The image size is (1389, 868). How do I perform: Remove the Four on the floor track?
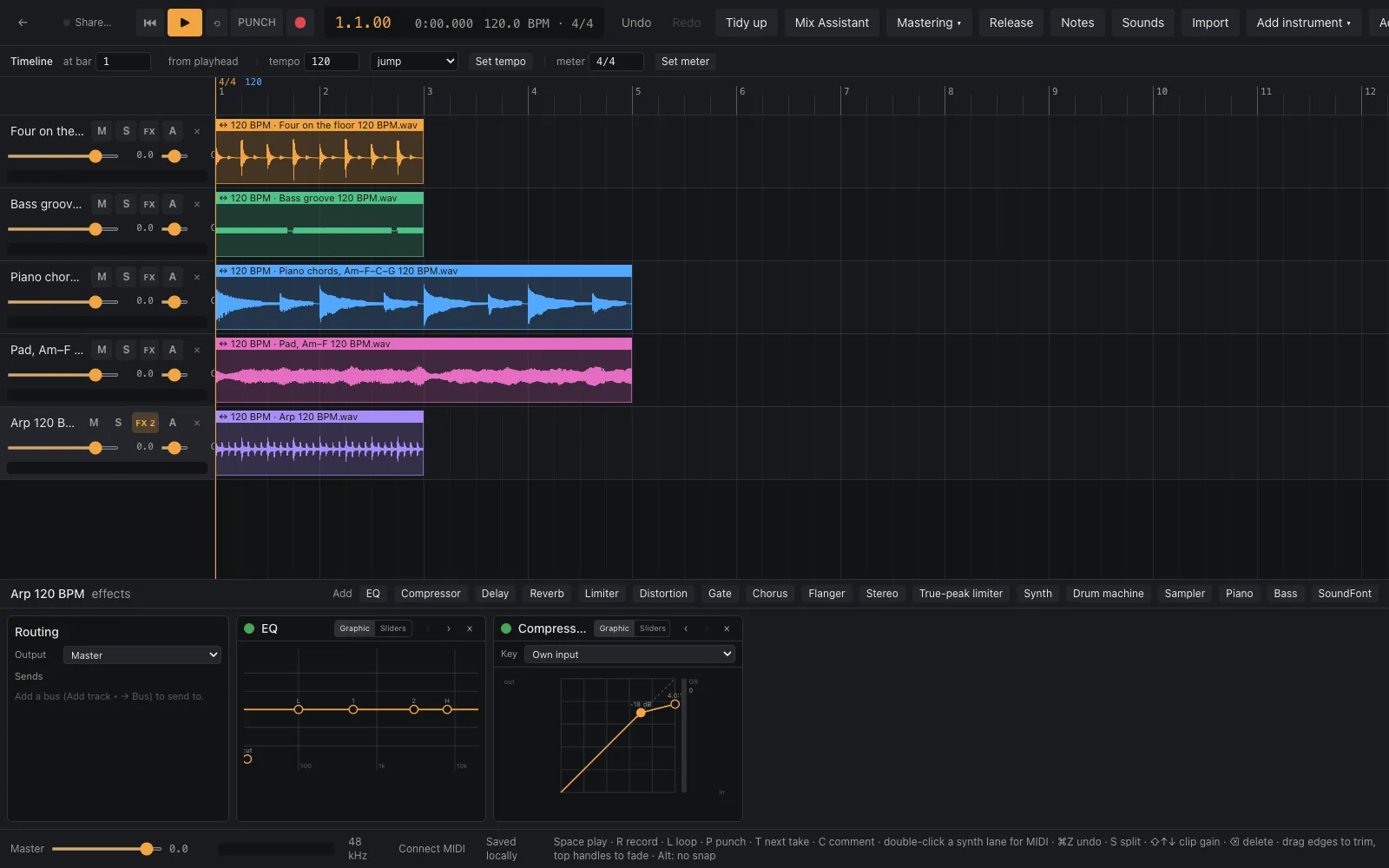coord(197,131)
